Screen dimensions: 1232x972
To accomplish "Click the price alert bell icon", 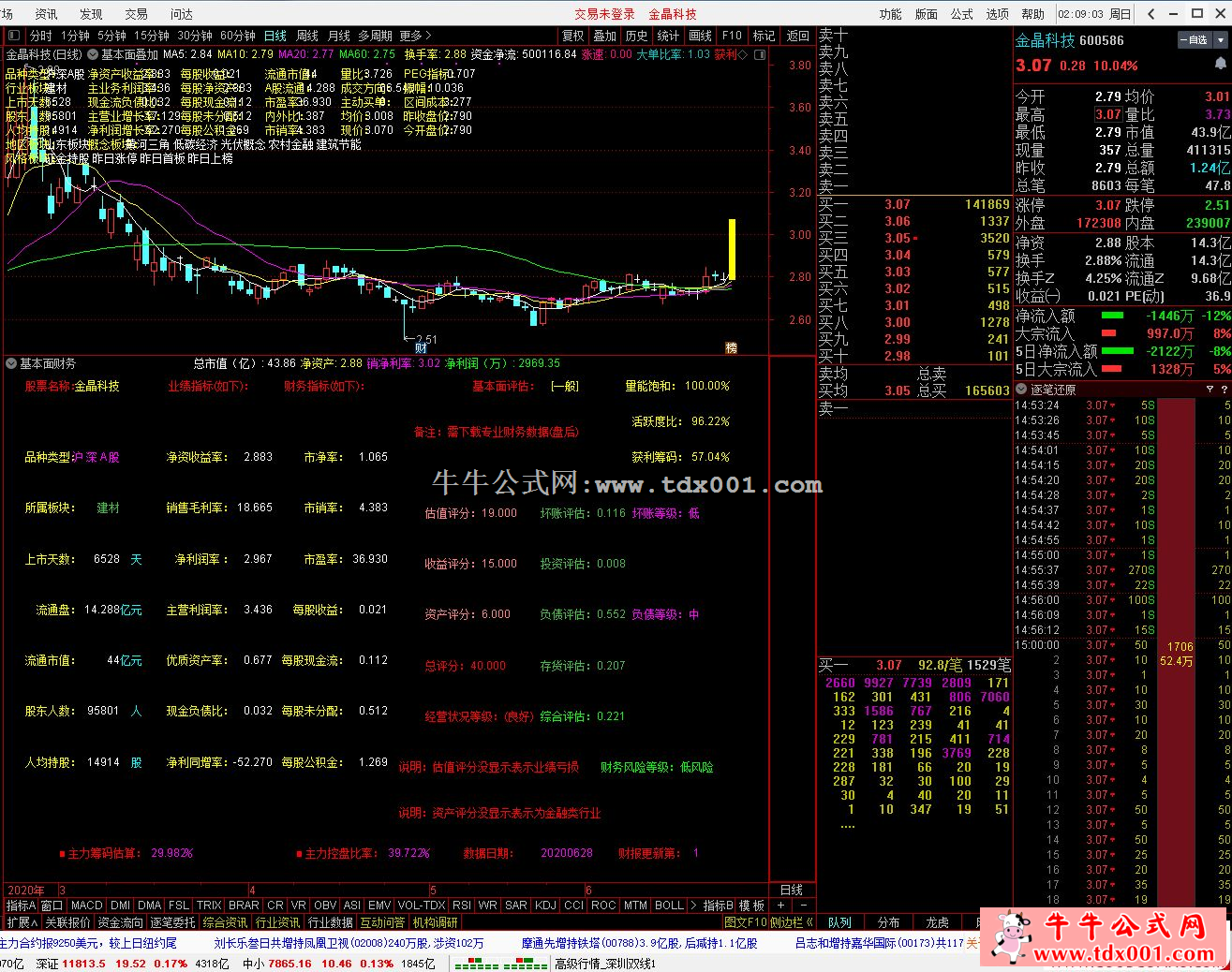I will [x=1221, y=64].
